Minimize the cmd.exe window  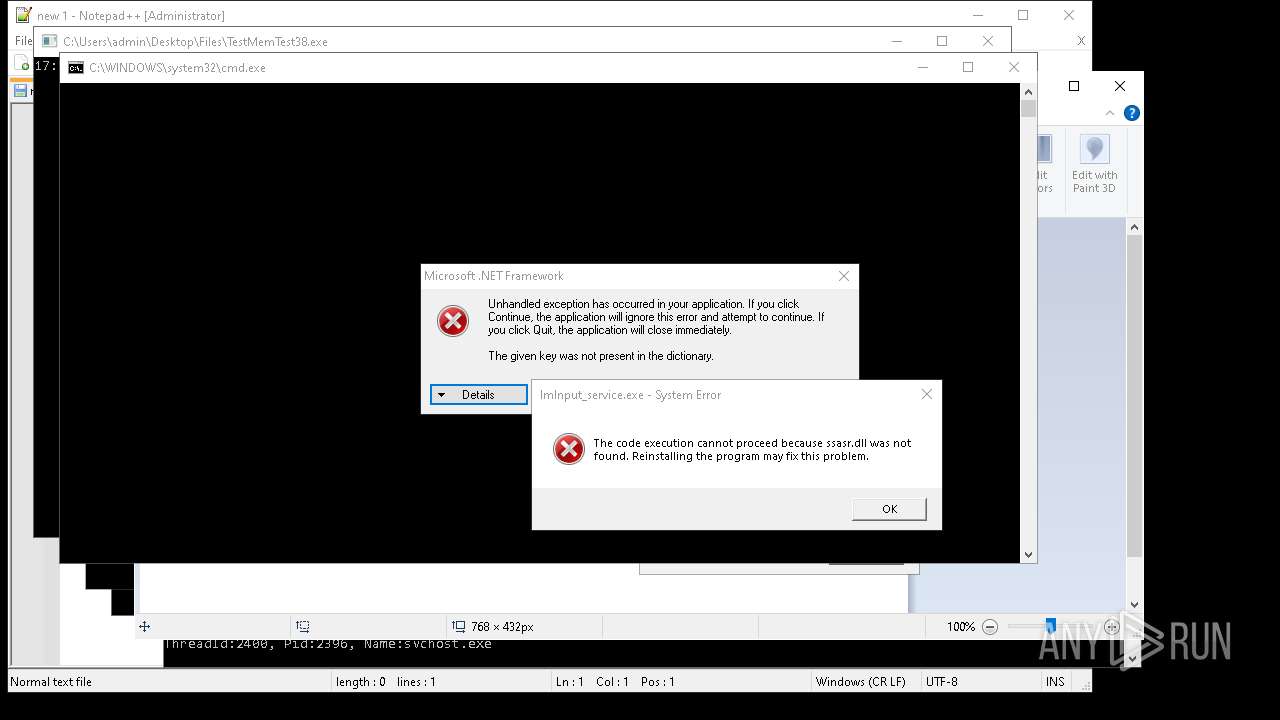tap(922, 67)
